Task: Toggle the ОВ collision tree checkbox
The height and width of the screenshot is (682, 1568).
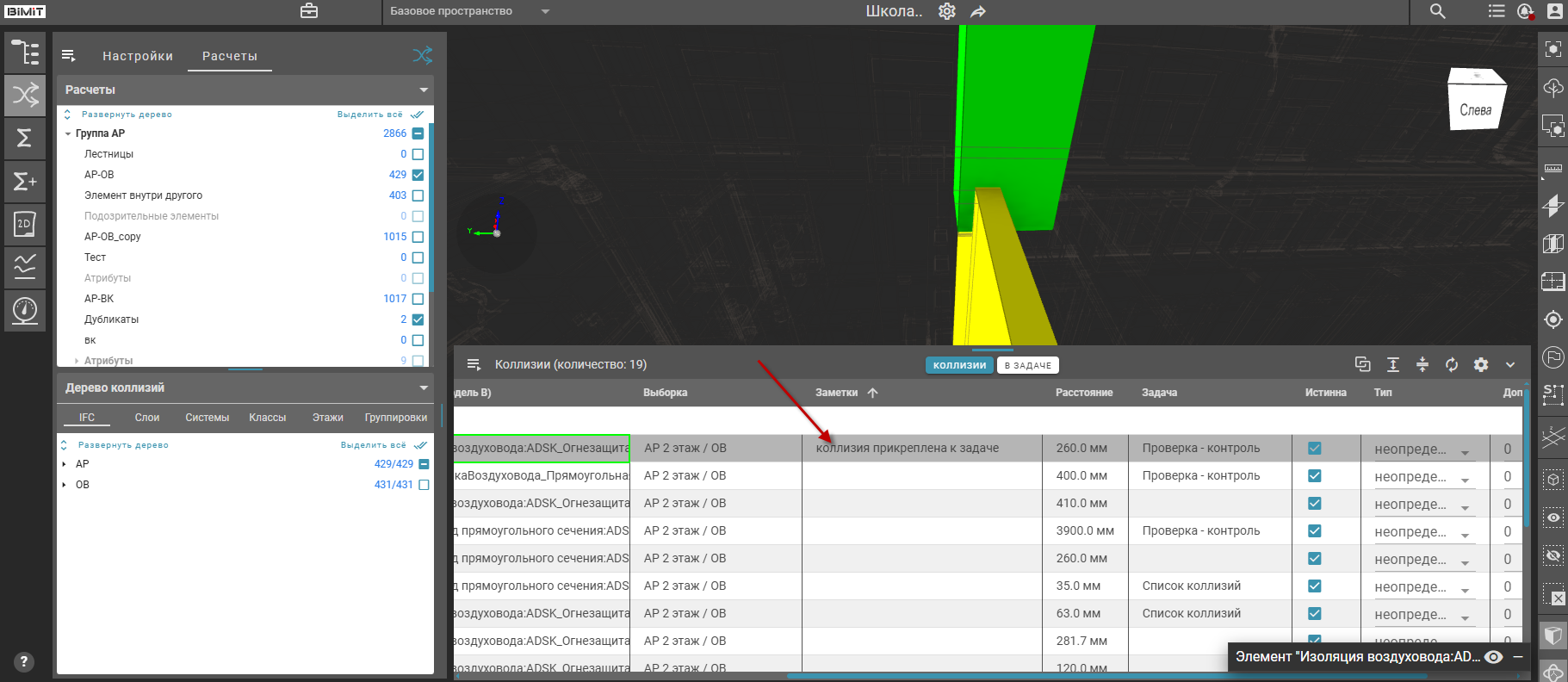Action: (424, 485)
